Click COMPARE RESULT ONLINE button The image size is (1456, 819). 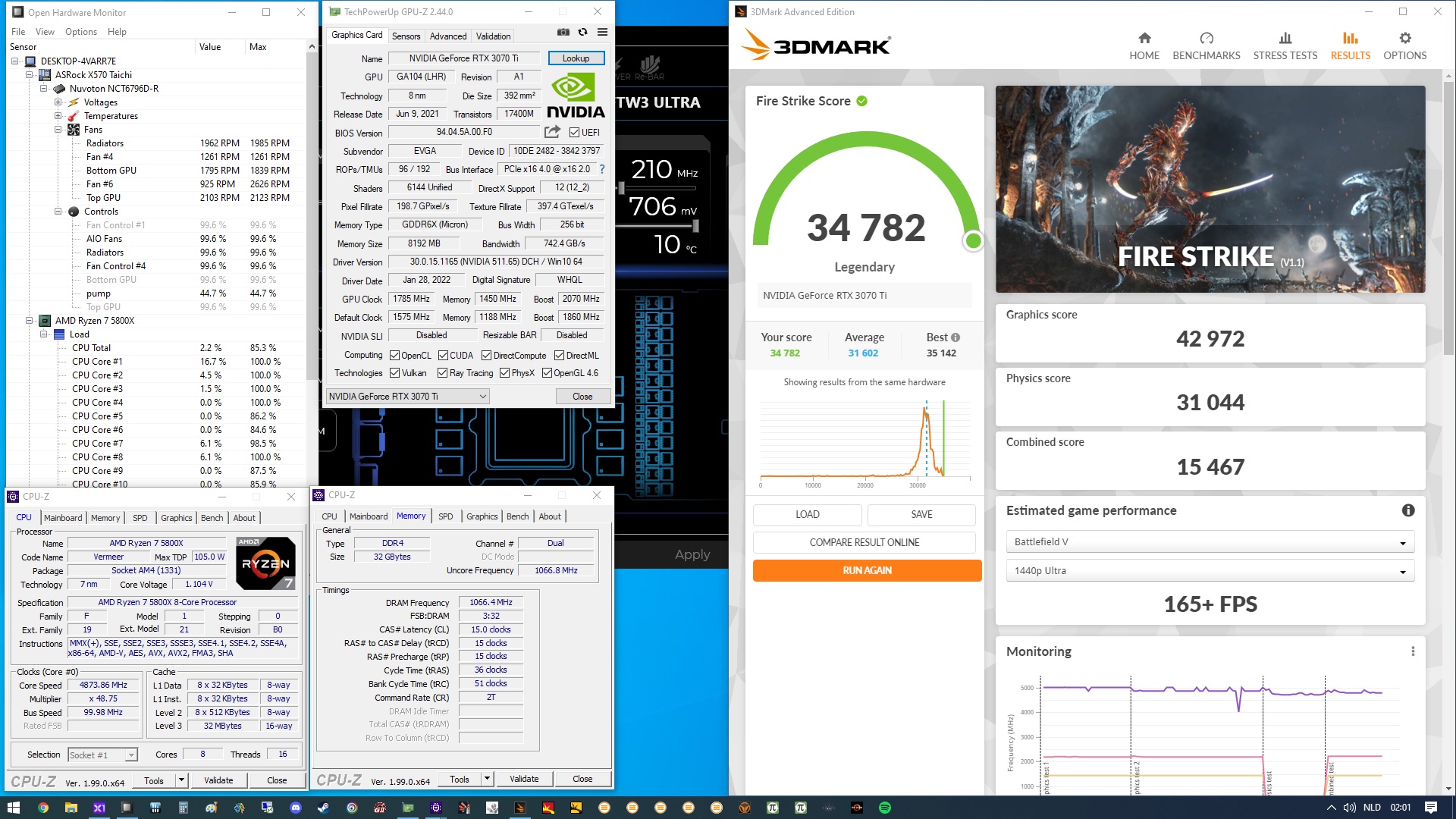(864, 542)
